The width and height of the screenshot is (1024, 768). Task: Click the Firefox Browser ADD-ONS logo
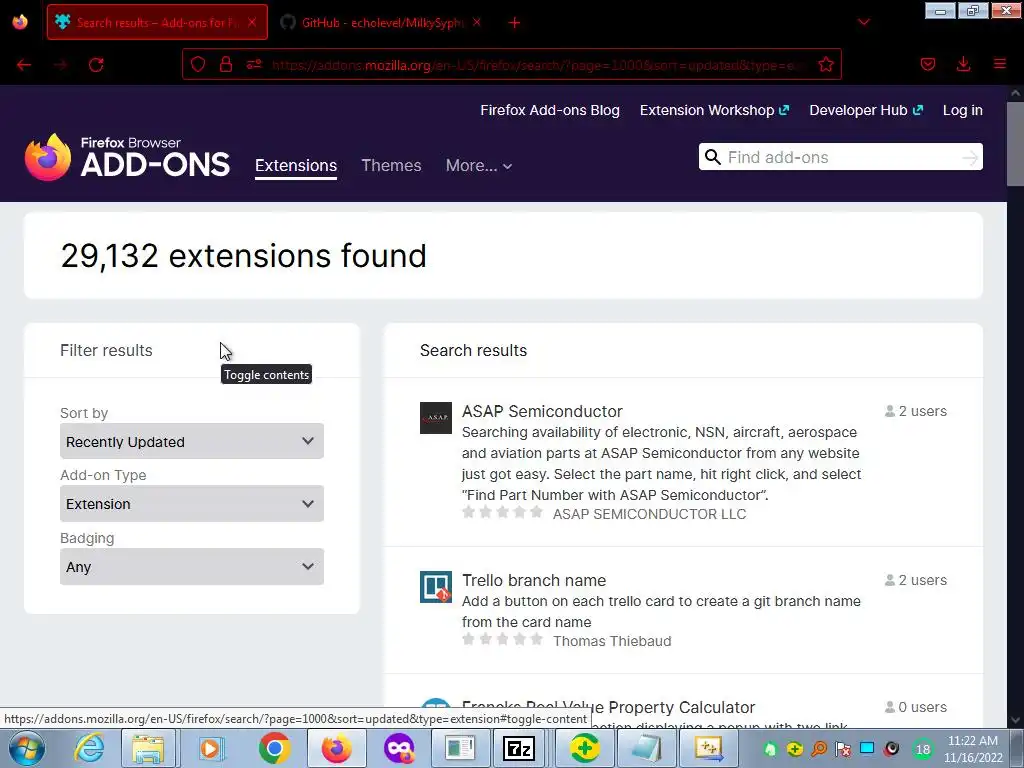click(127, 157)
